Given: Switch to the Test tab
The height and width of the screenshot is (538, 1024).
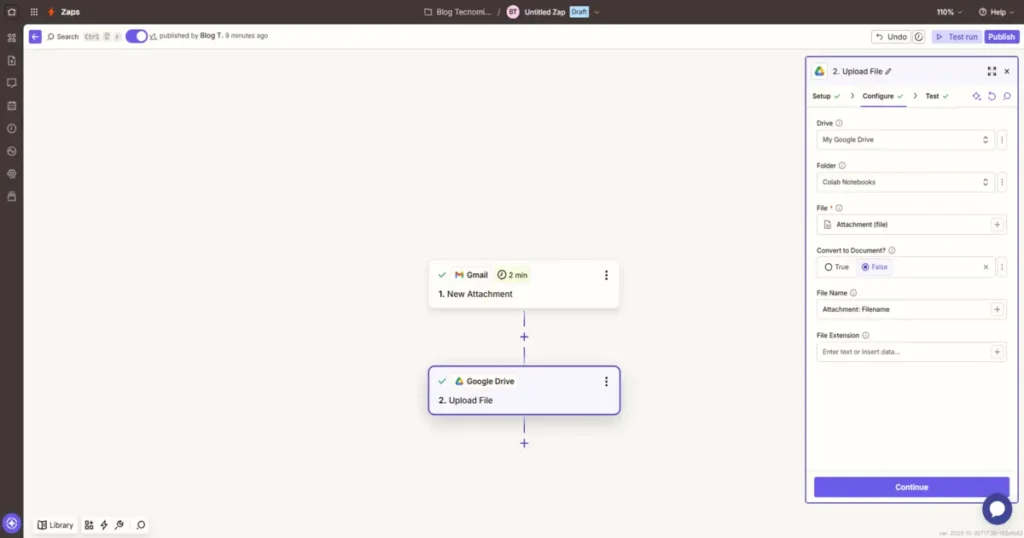Looking at the screenshot, I should click(936, 96).
